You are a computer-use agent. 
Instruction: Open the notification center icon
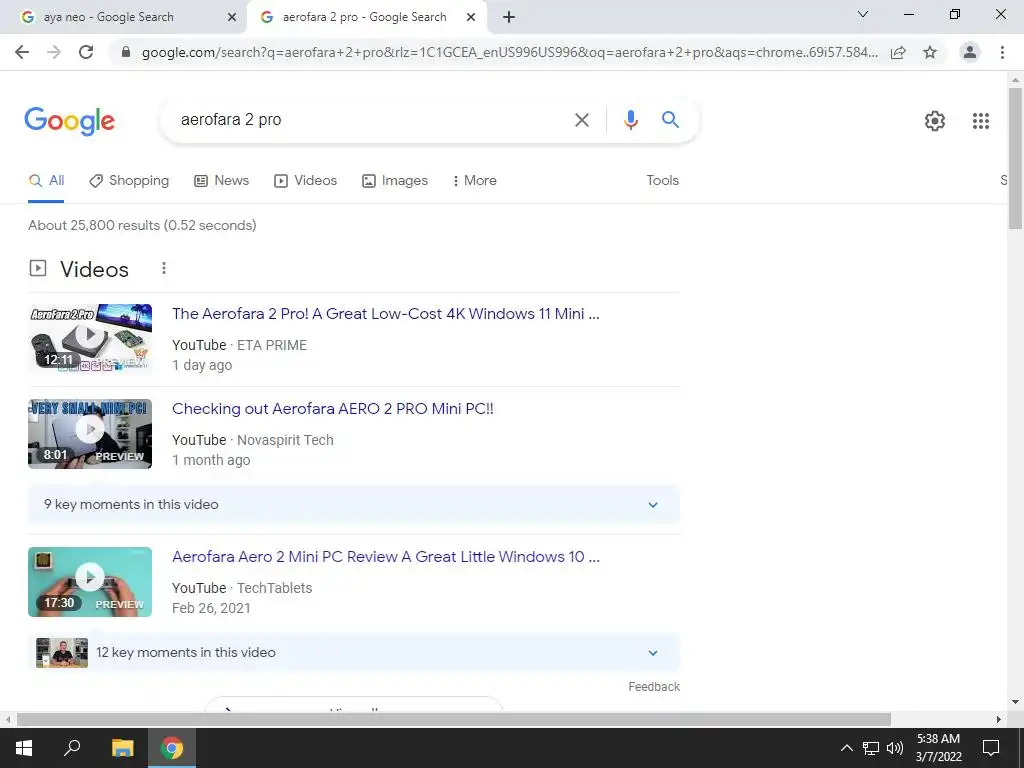[991, 748]
